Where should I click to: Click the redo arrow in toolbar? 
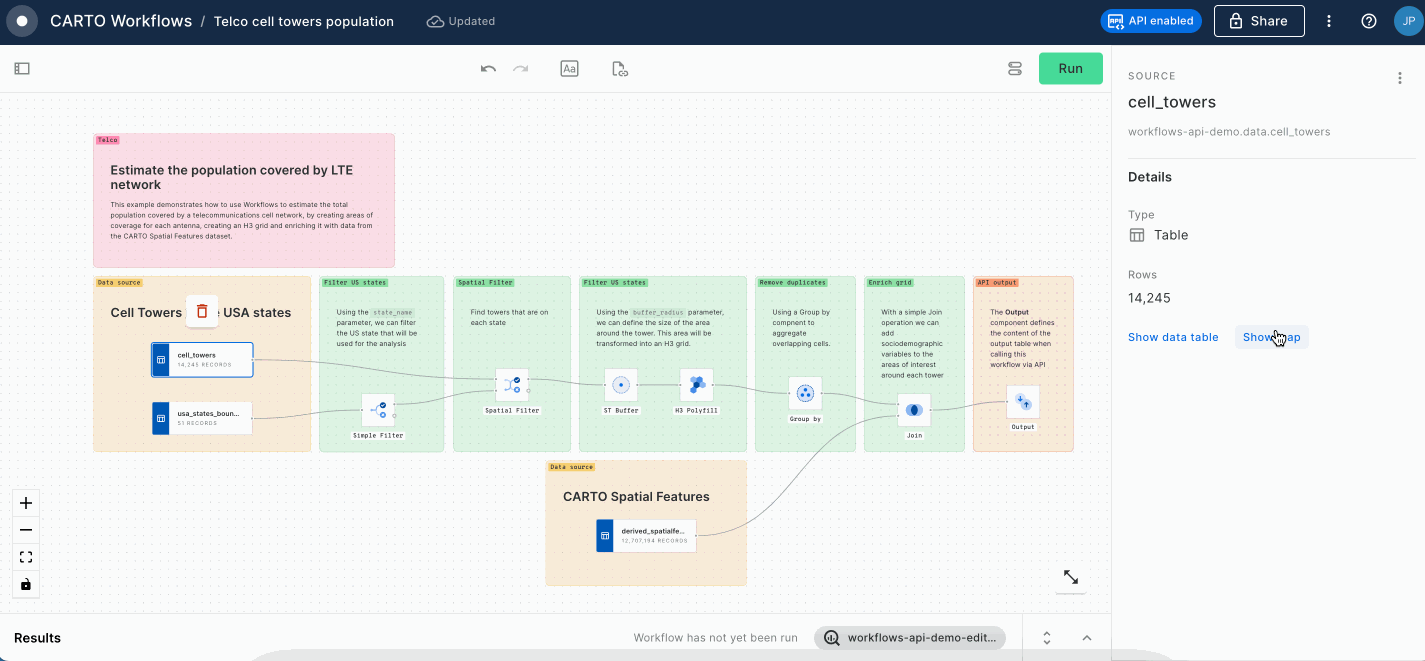click(520, 69)
